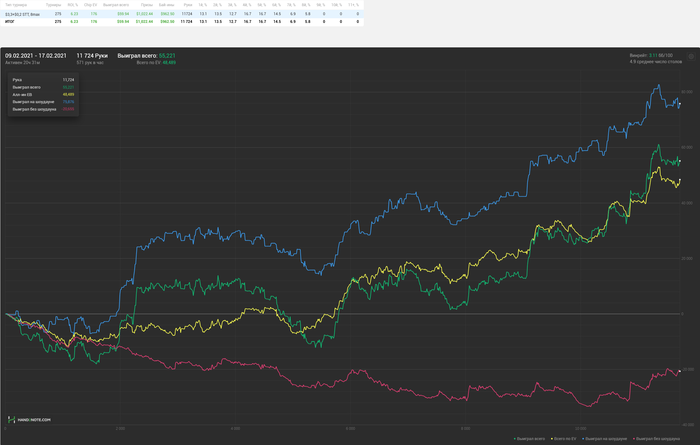
Task: Click the 'Винрейт: 3.11 бб/100' label
Action: click(x=651, y=55)
